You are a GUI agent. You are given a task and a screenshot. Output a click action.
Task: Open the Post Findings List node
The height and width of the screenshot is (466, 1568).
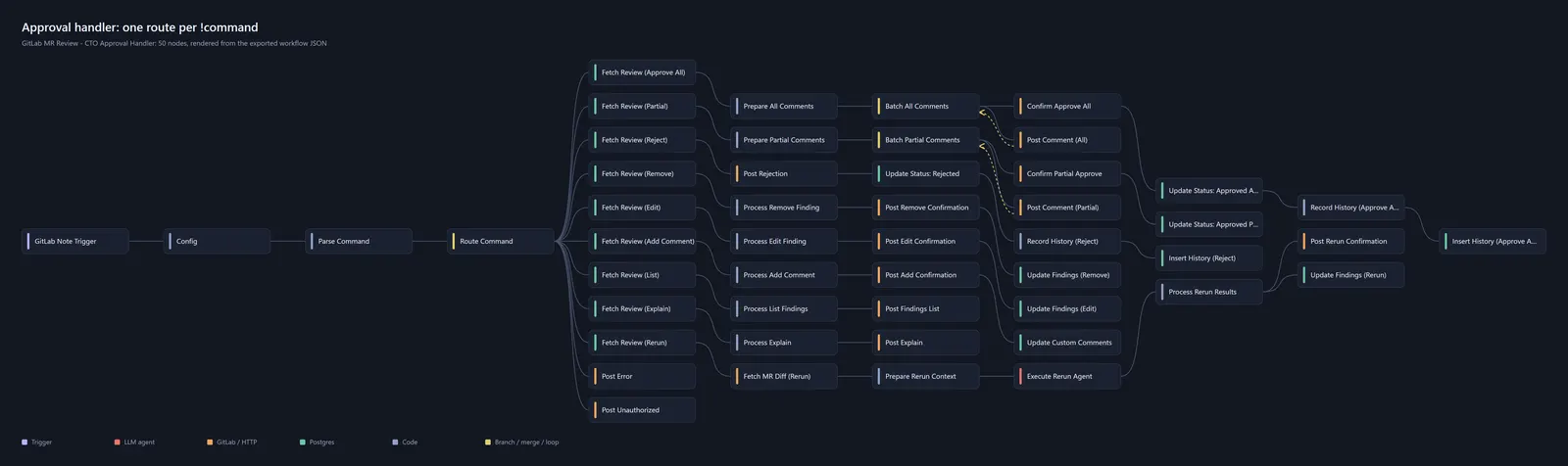tap(926, 308)
